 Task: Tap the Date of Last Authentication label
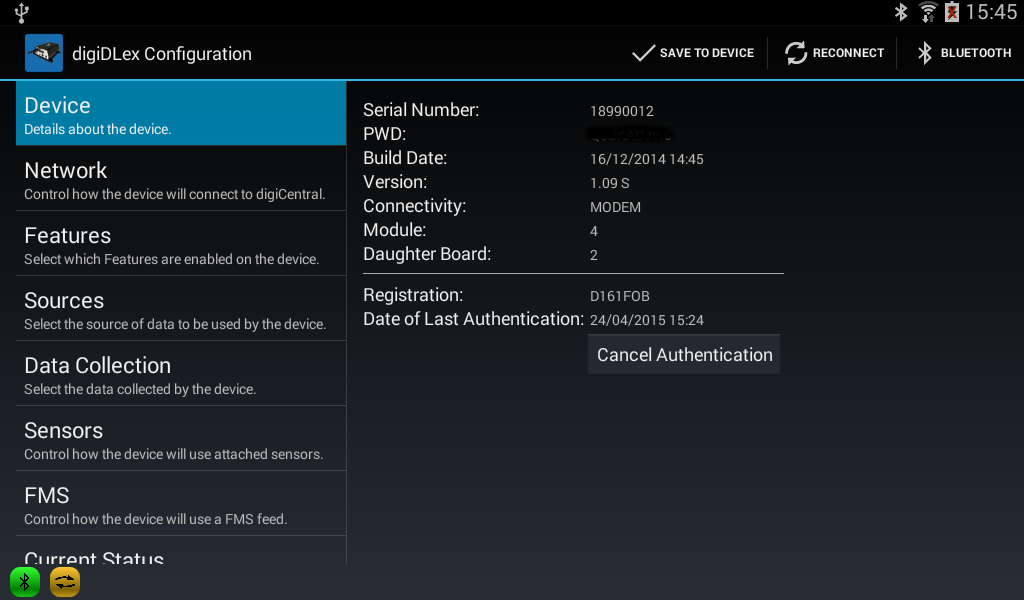tap(473, 319)
